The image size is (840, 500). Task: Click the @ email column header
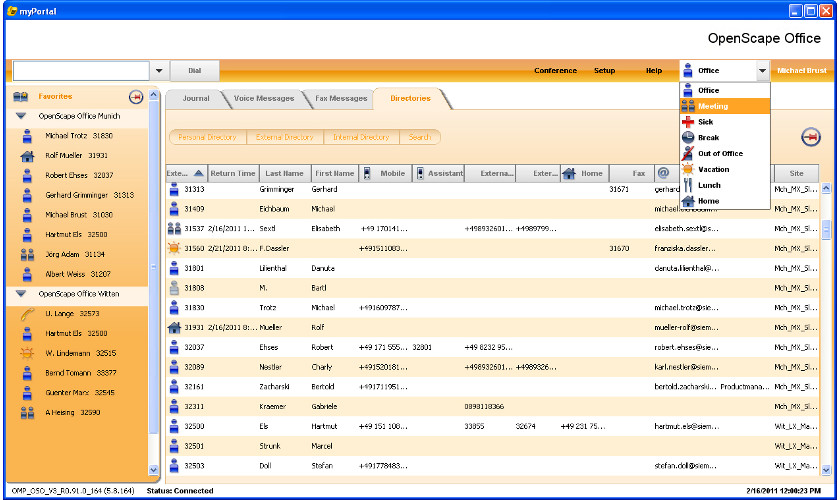pos(663,173)
